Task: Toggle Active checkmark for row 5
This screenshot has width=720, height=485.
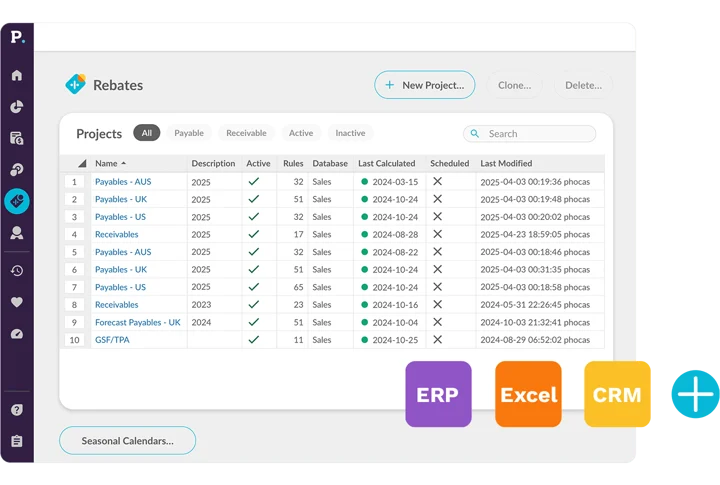Action: tap(254, 252)
